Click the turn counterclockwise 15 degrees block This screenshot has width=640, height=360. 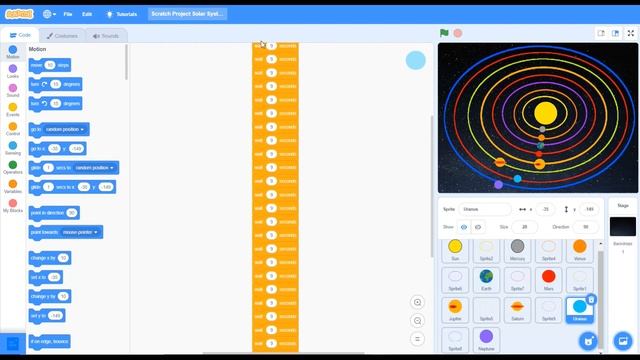(56, 104)
